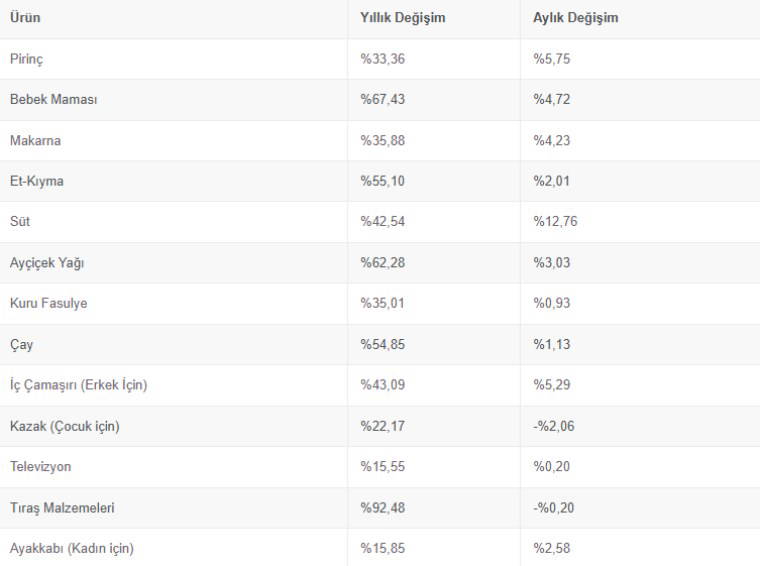Image resolution: width=760 pixels, height=566 pixels.
Task: Click the -%2,06 monthly change value
Action: pos(554,426)
